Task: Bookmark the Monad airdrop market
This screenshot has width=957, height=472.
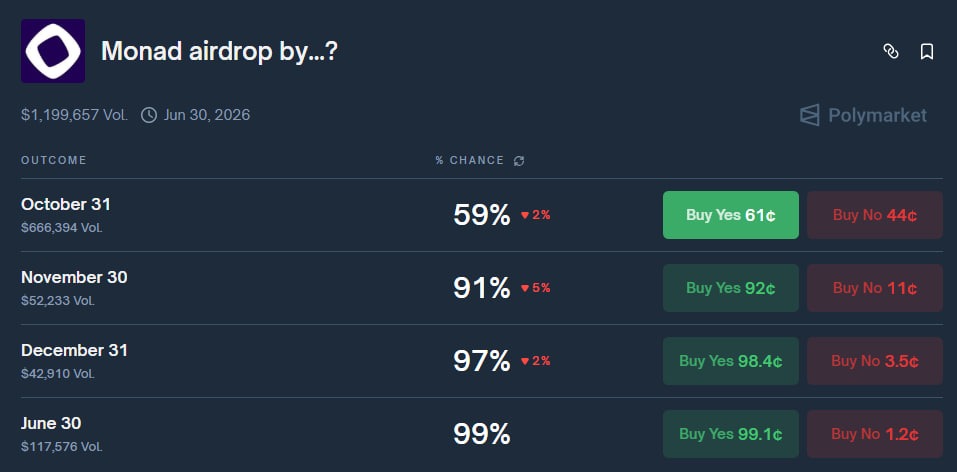Action: coord(927,51)
